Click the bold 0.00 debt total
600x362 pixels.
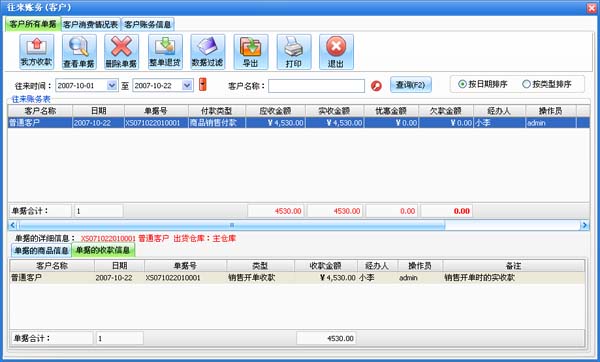(x=446, y=211)
